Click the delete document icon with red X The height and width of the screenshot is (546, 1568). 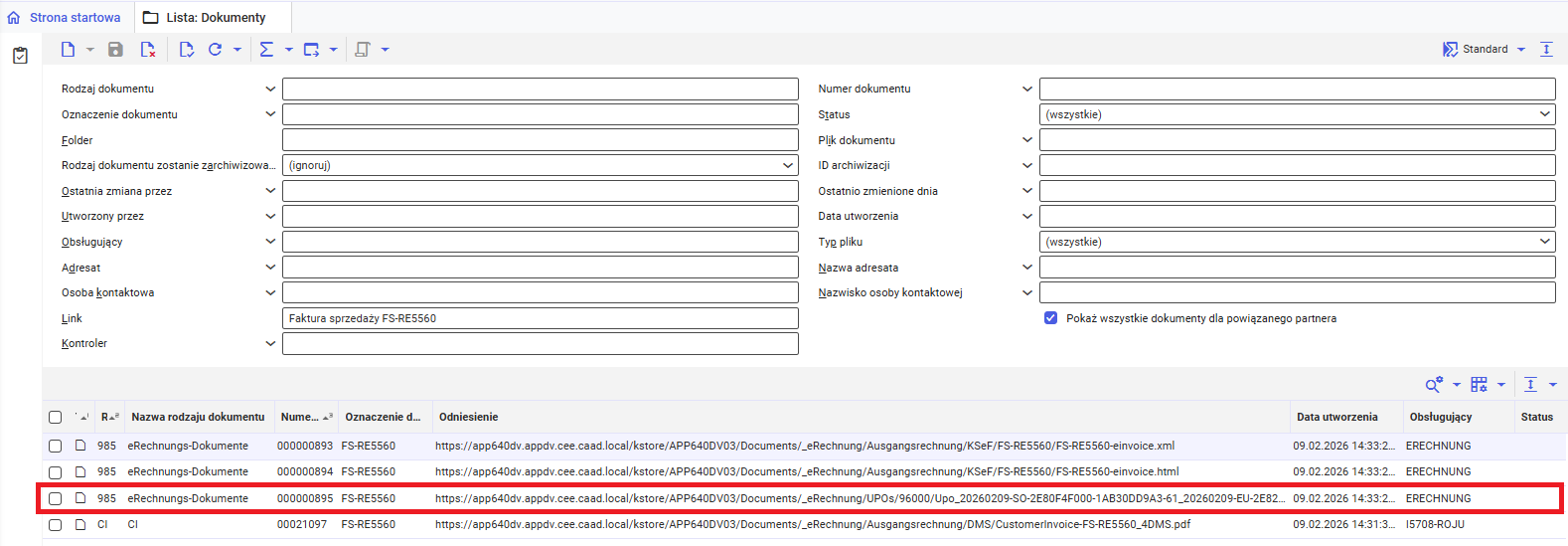coord(148,50)
